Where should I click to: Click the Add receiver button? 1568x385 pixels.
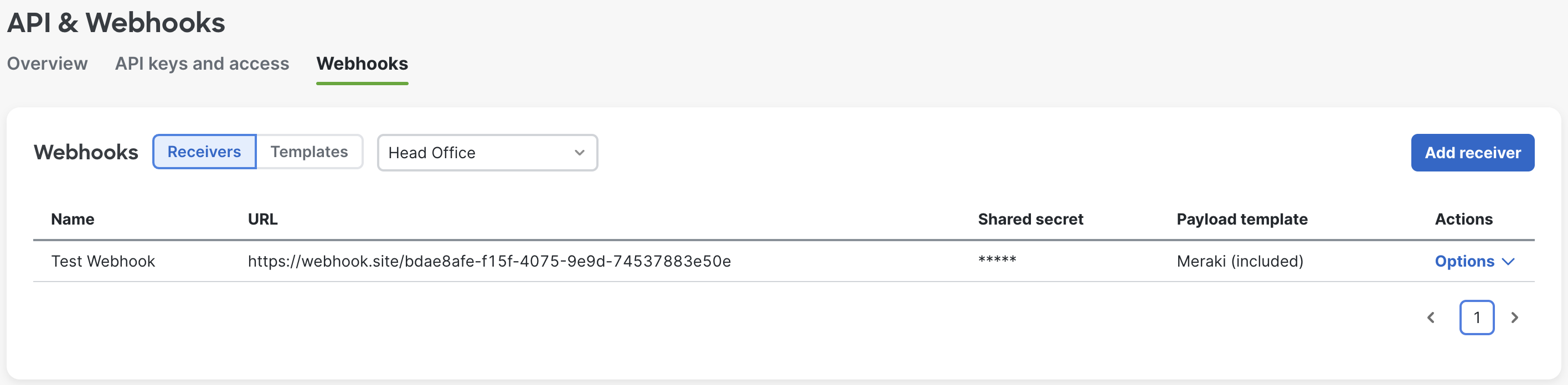tap(1472, 153)
